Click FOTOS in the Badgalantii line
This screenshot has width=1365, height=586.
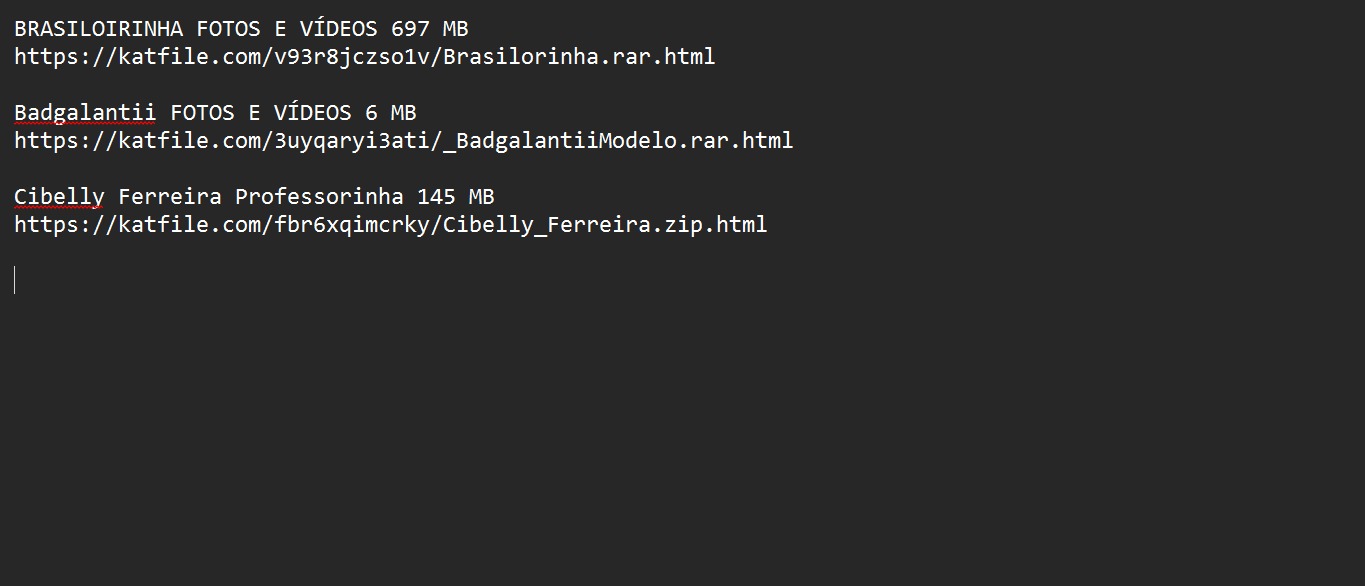pos(202,113)
